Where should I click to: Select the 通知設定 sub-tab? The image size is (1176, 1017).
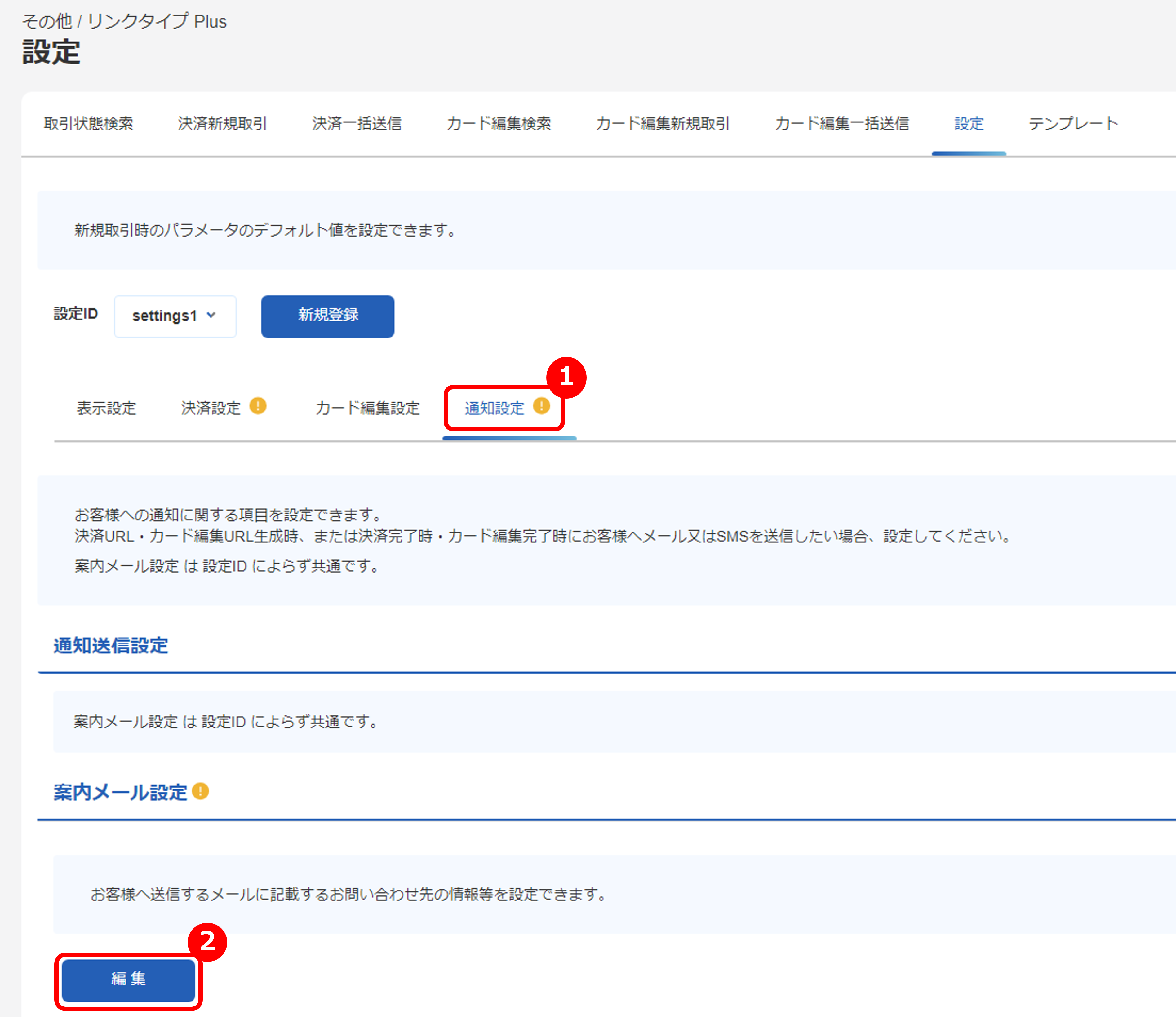(x=494, y=408)
